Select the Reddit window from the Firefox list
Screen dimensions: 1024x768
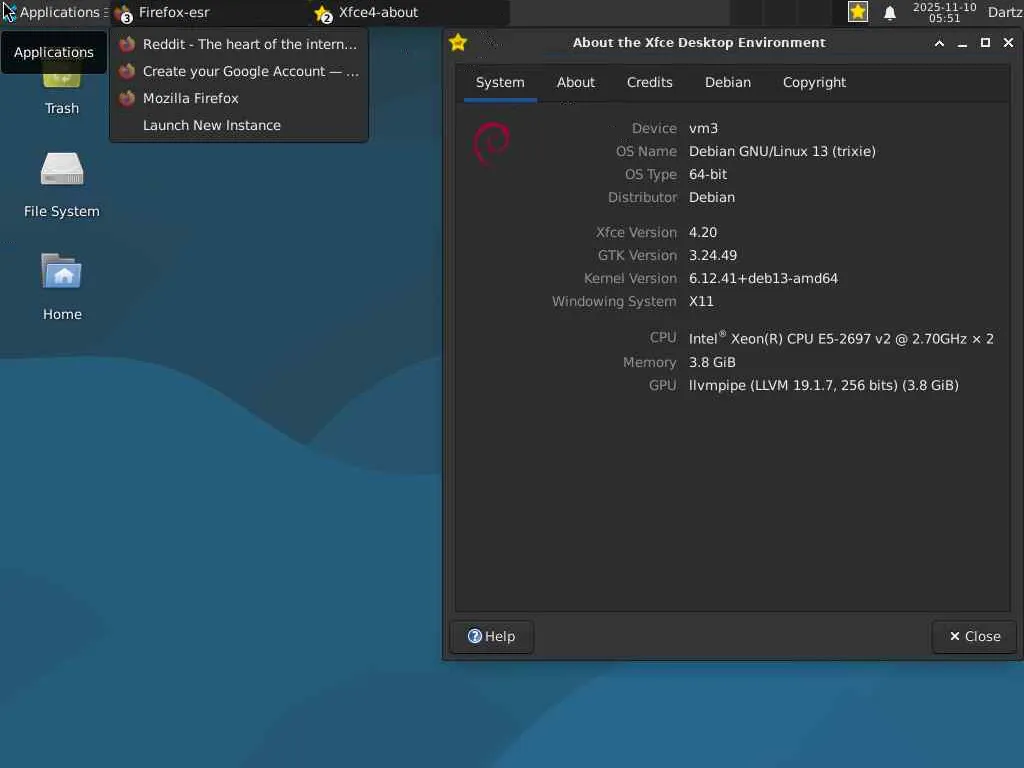coord(239,44)
